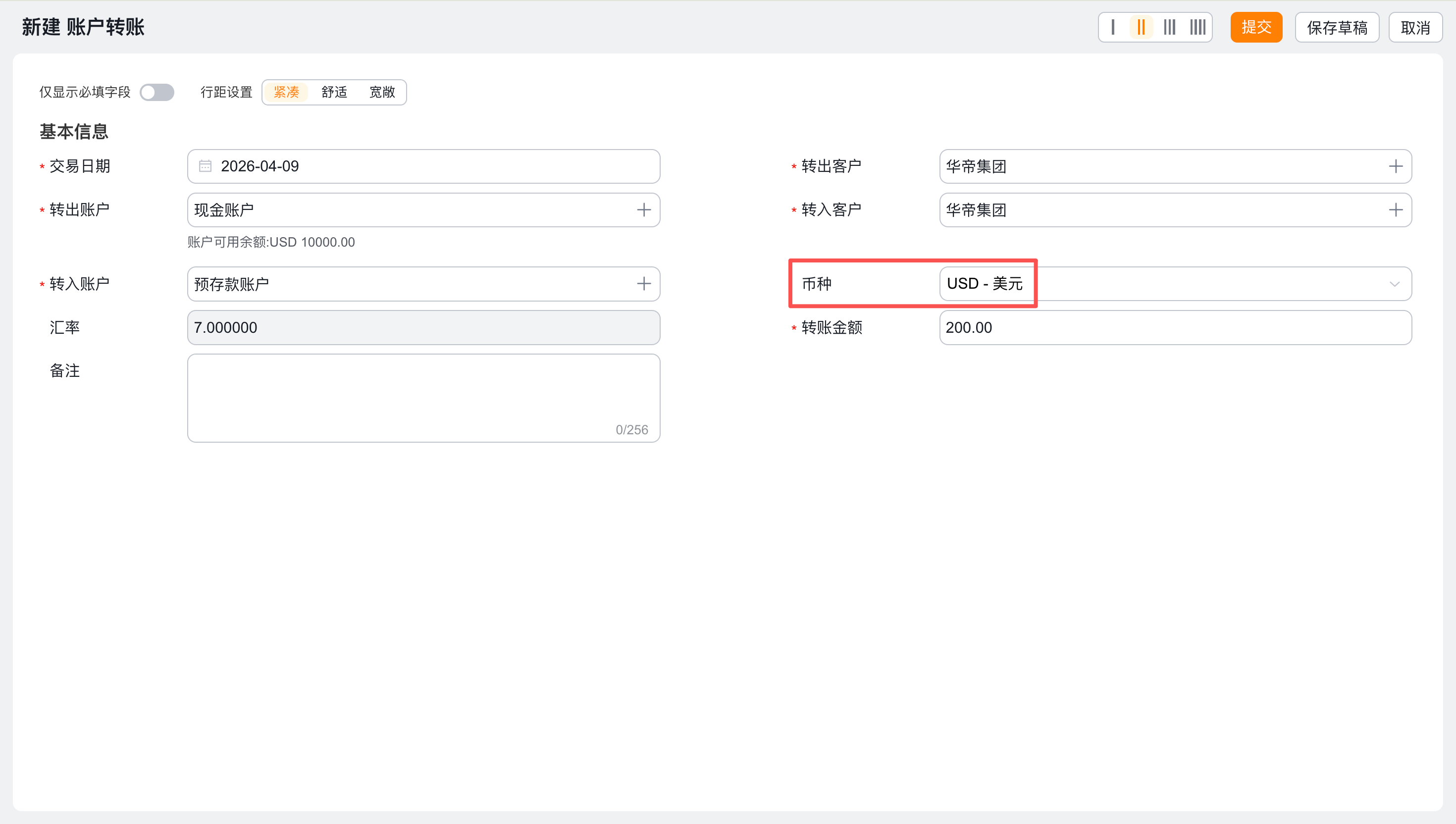Open calendar icon in 交易日期 field
The height and width of the screenshot is (824, 1456).
[205, 166]
